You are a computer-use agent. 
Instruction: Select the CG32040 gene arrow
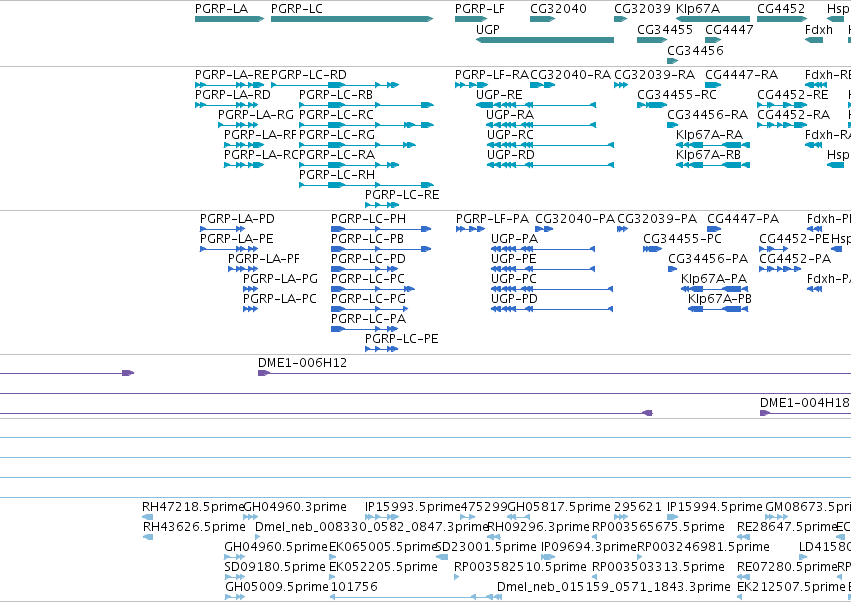point(542,19)
